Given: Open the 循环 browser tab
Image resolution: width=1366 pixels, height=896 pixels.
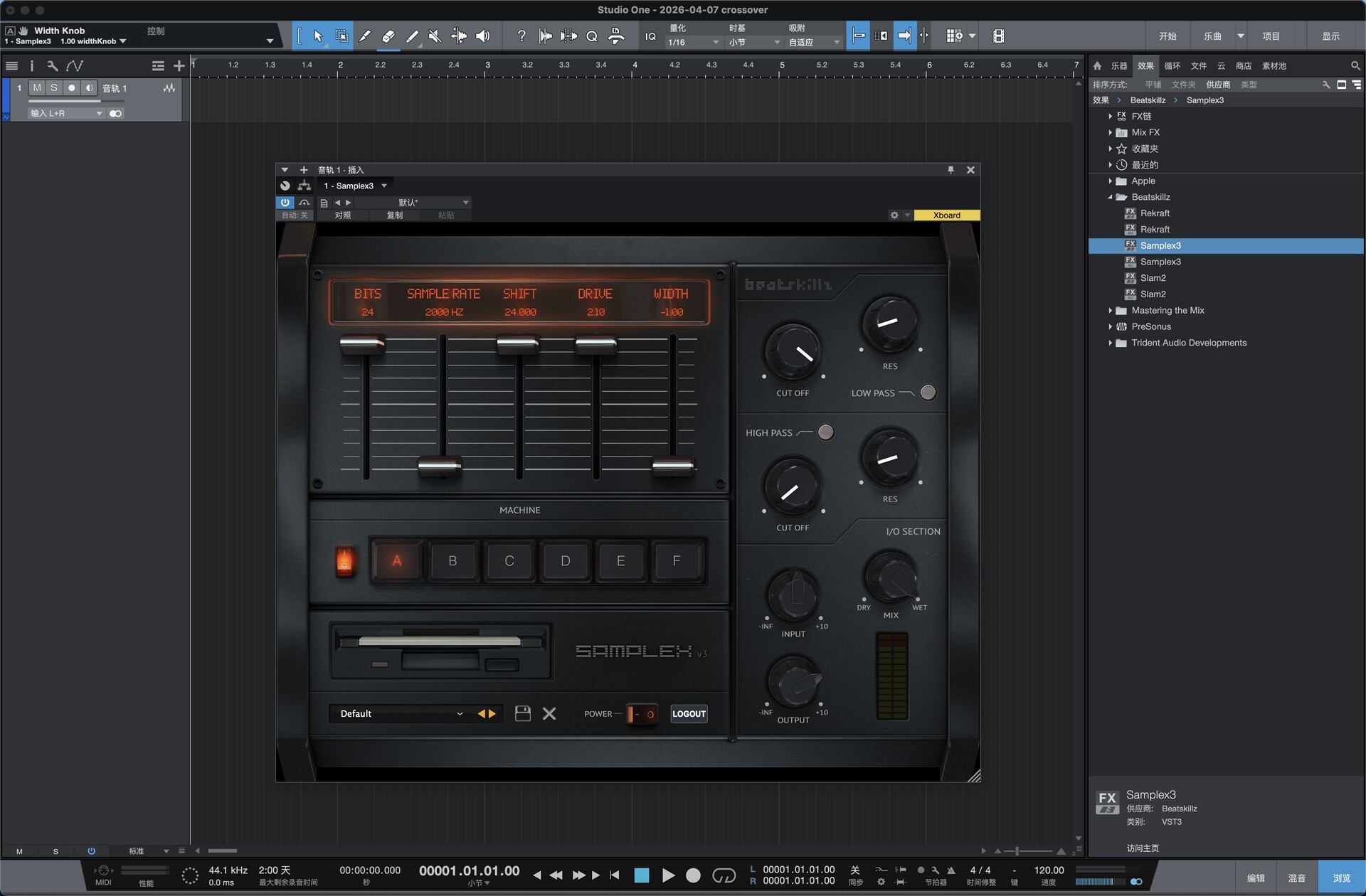Looking at the screenshot, I should [1173, 65].
